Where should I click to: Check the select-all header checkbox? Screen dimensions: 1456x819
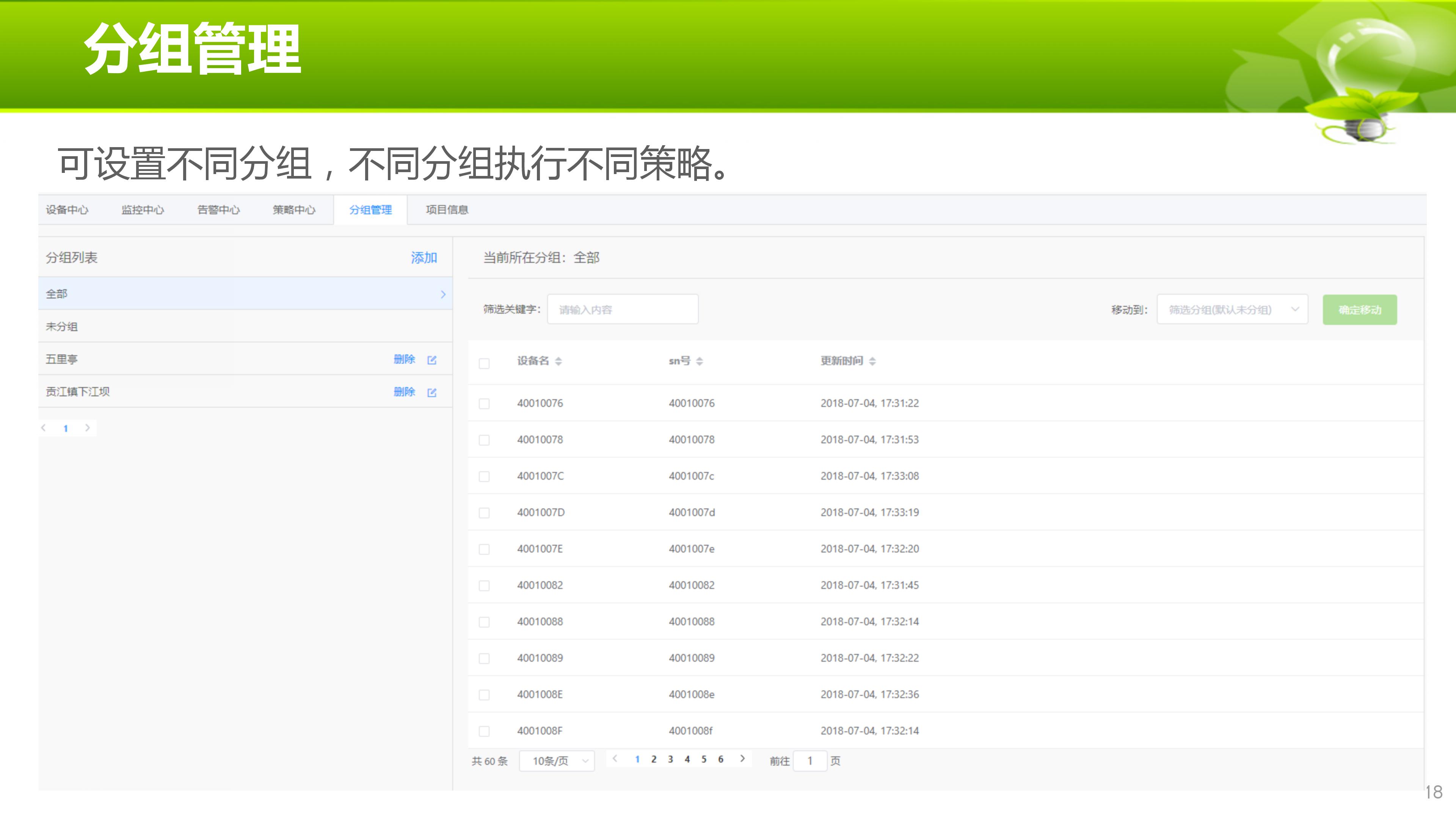(484, 364)
